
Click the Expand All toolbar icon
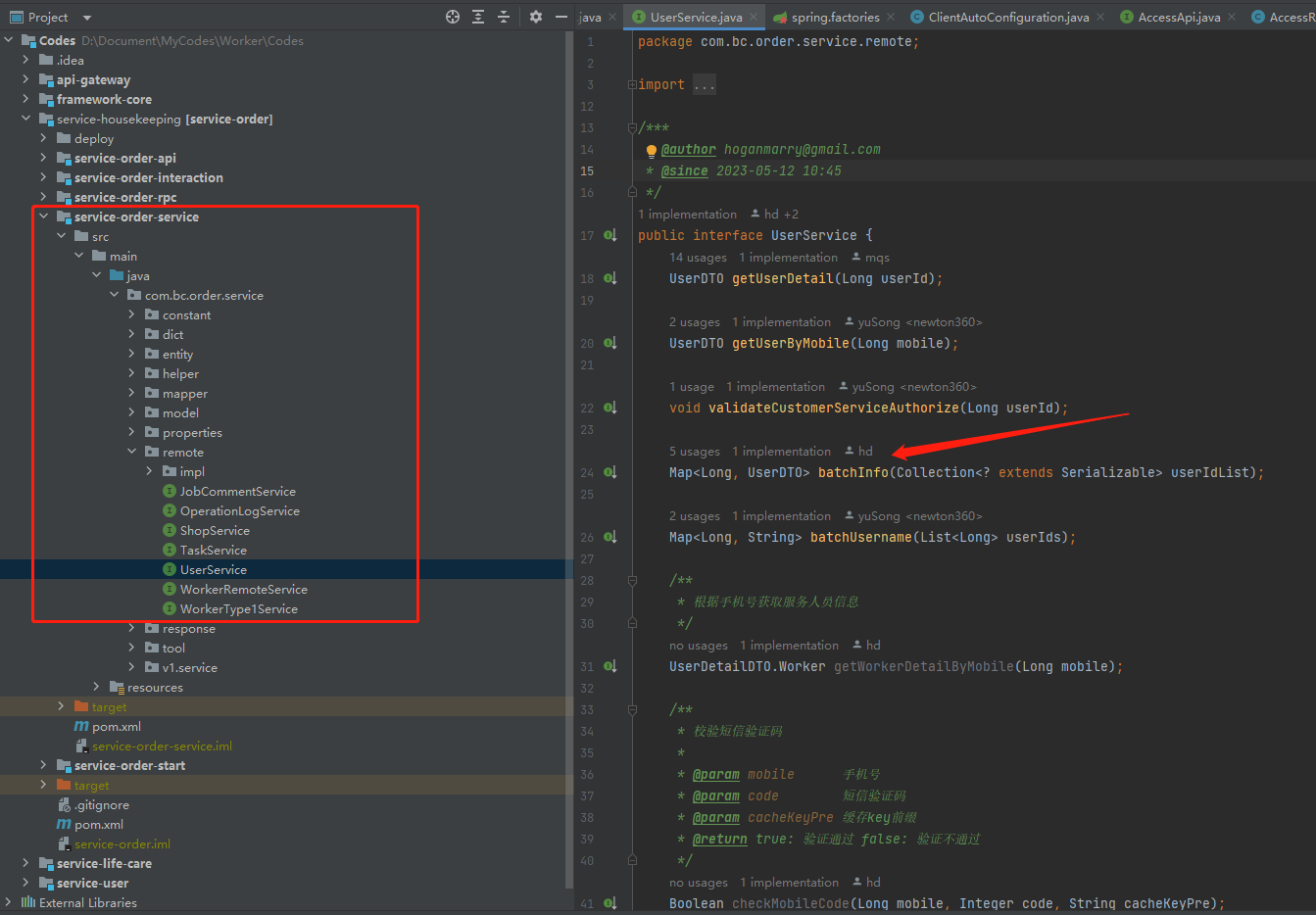478,17
